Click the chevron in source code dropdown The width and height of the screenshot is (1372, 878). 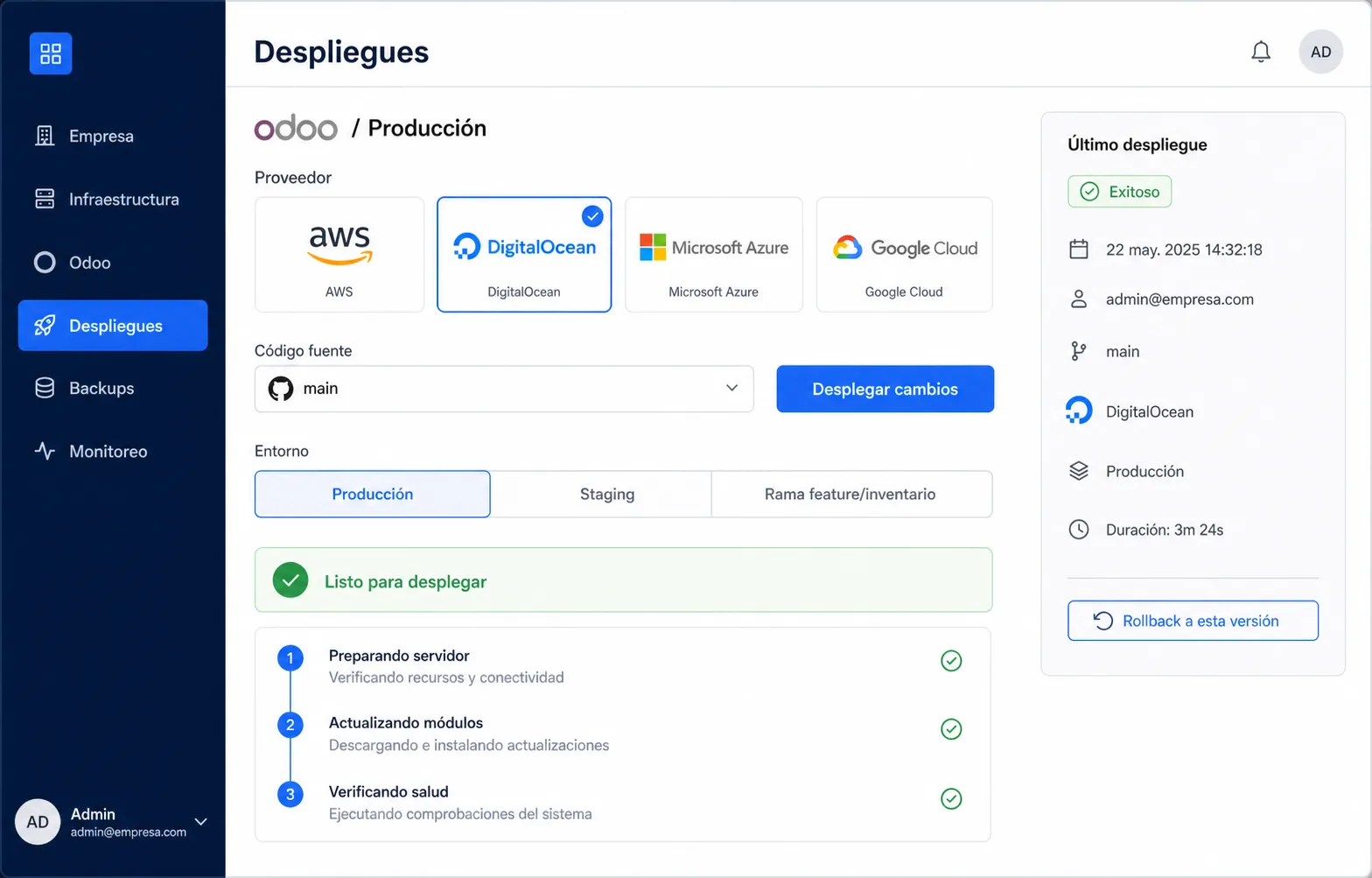[731, 388]
